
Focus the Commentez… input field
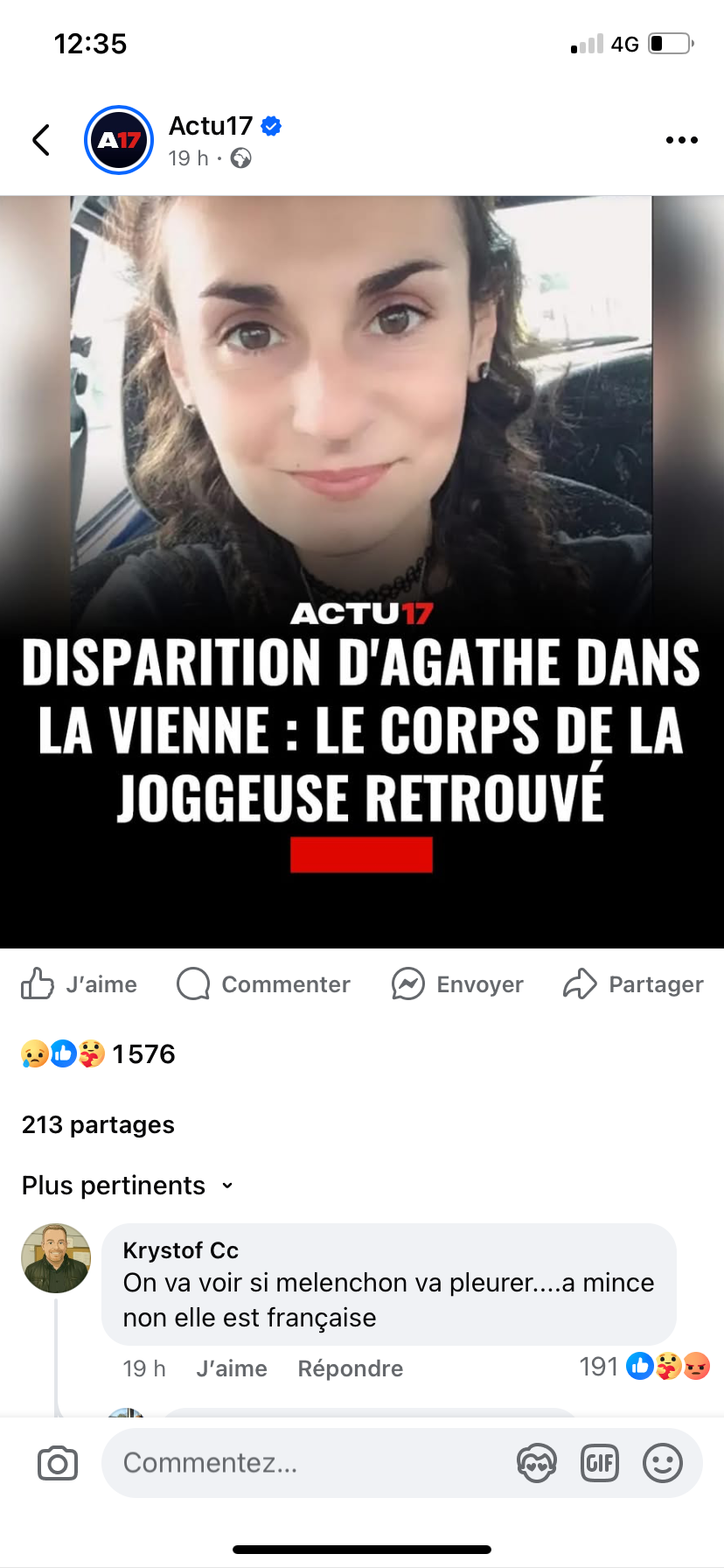click(306, 1463)
